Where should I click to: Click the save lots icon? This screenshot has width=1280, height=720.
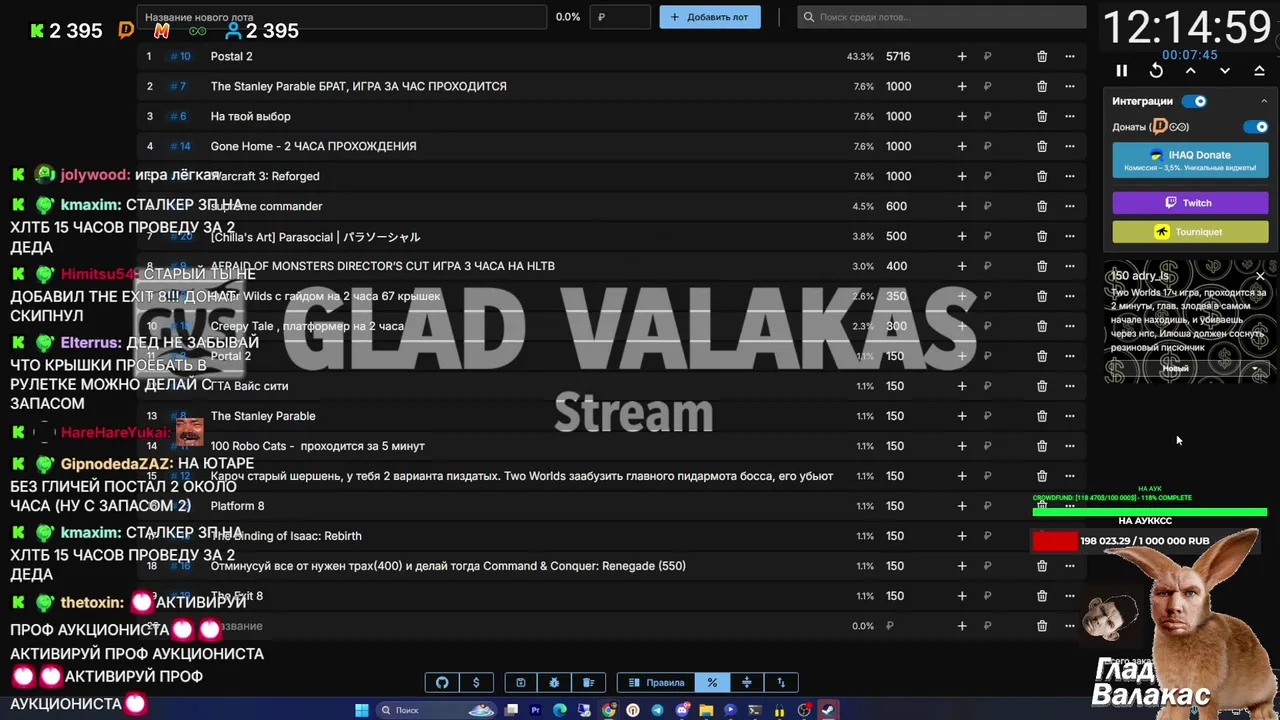[520, 683]
